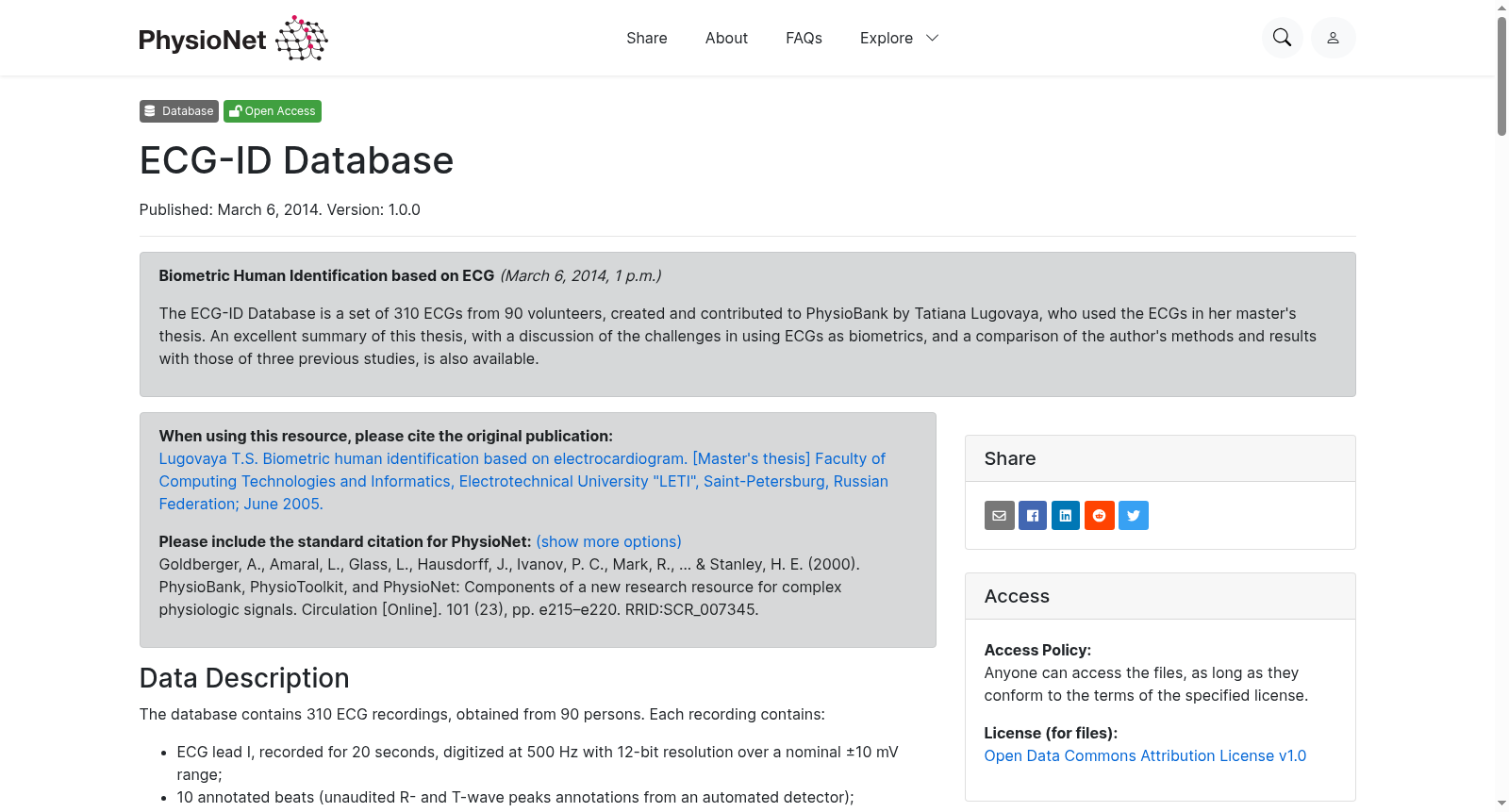The image size is (1509, 812).
Task: Click the ECG lead I bullet item
Action: [538, 763]
